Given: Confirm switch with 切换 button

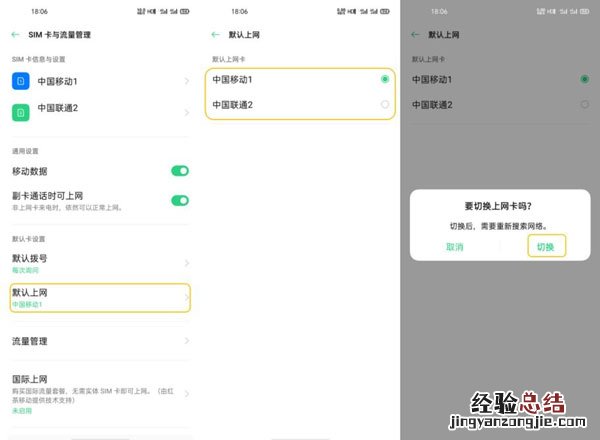Looking at the screenshot, I should [x=546, y=247].
